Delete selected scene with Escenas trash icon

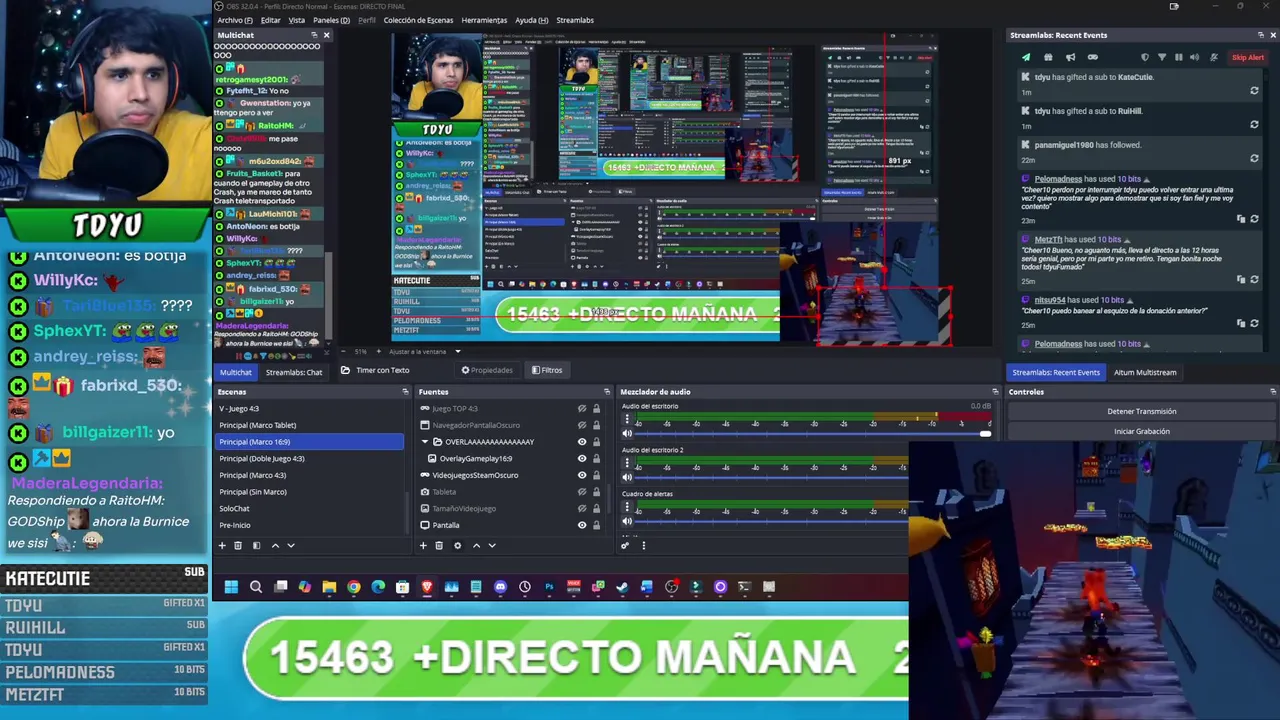(x=237, y=545)
